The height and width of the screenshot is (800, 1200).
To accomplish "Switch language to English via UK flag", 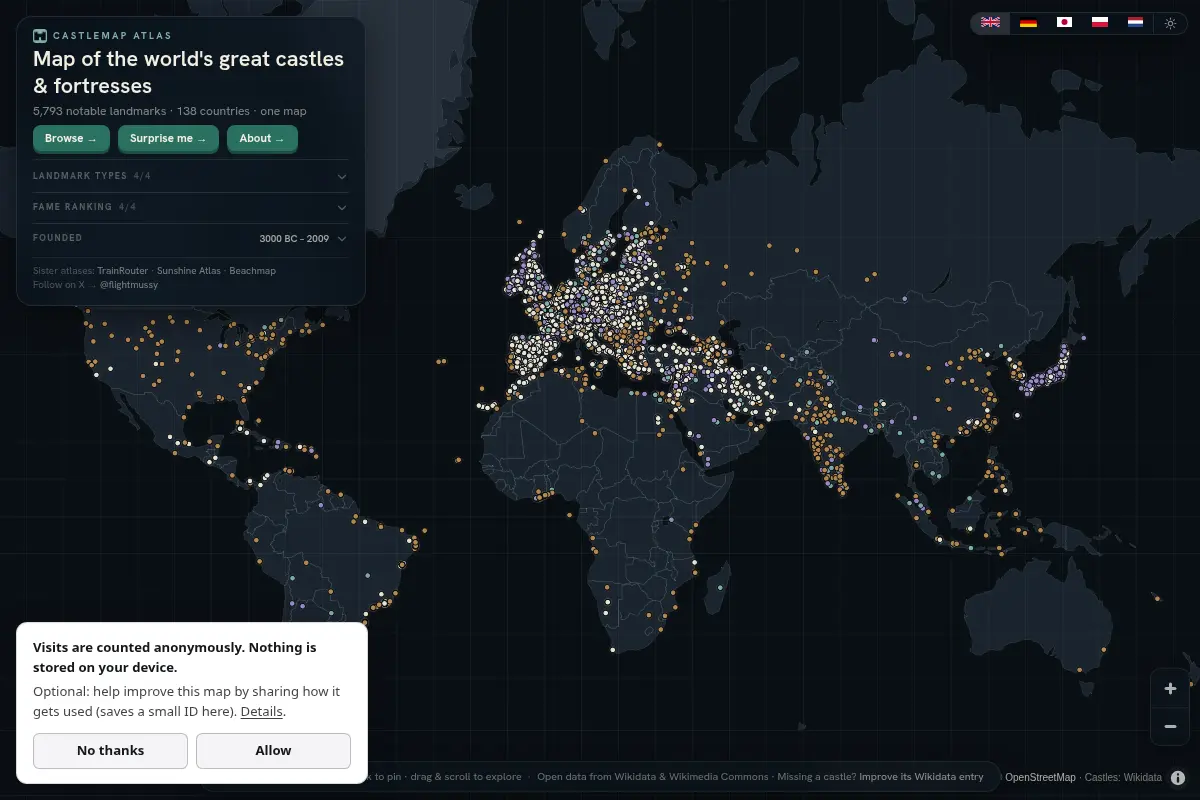I will tap(990, 22).
